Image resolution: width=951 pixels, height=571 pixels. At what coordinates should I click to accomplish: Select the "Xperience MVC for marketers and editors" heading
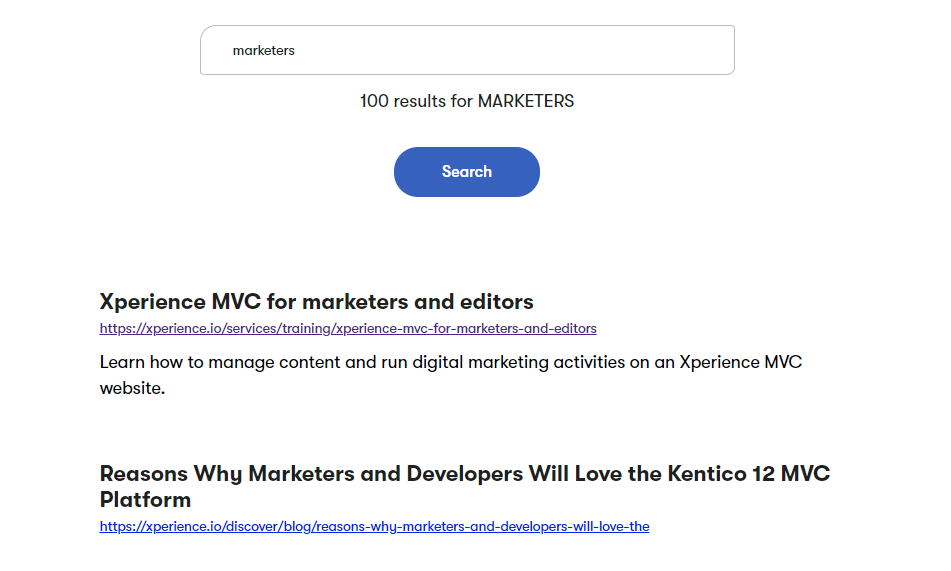tap(317, 302)
